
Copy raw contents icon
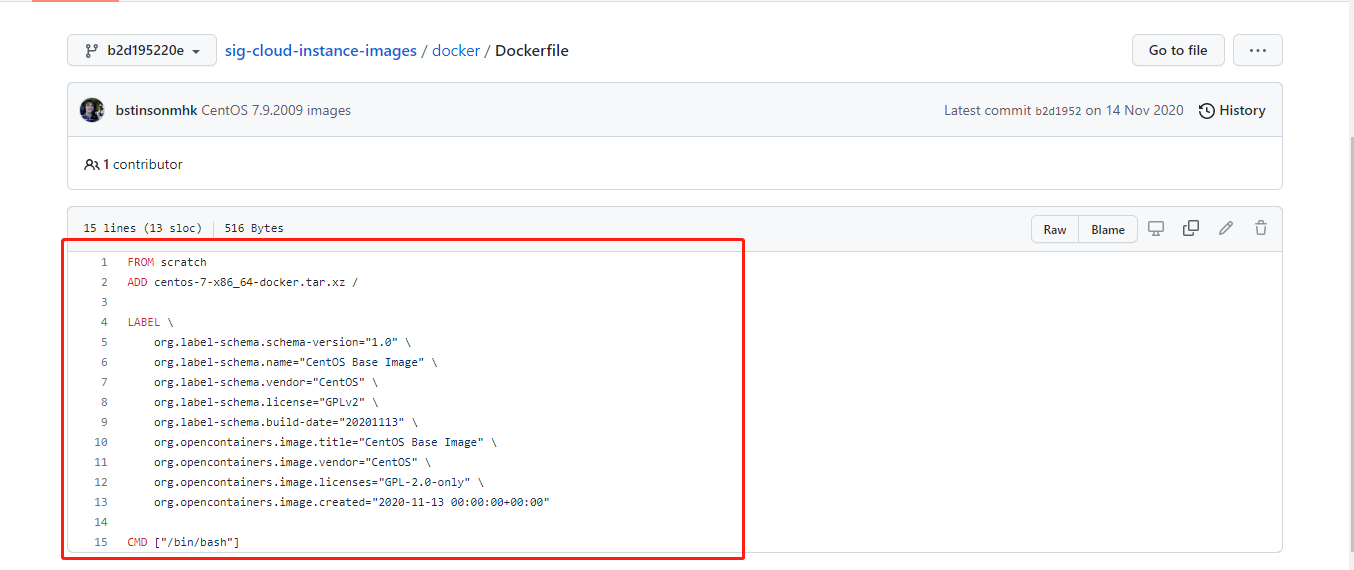(x=1191, y=228)
